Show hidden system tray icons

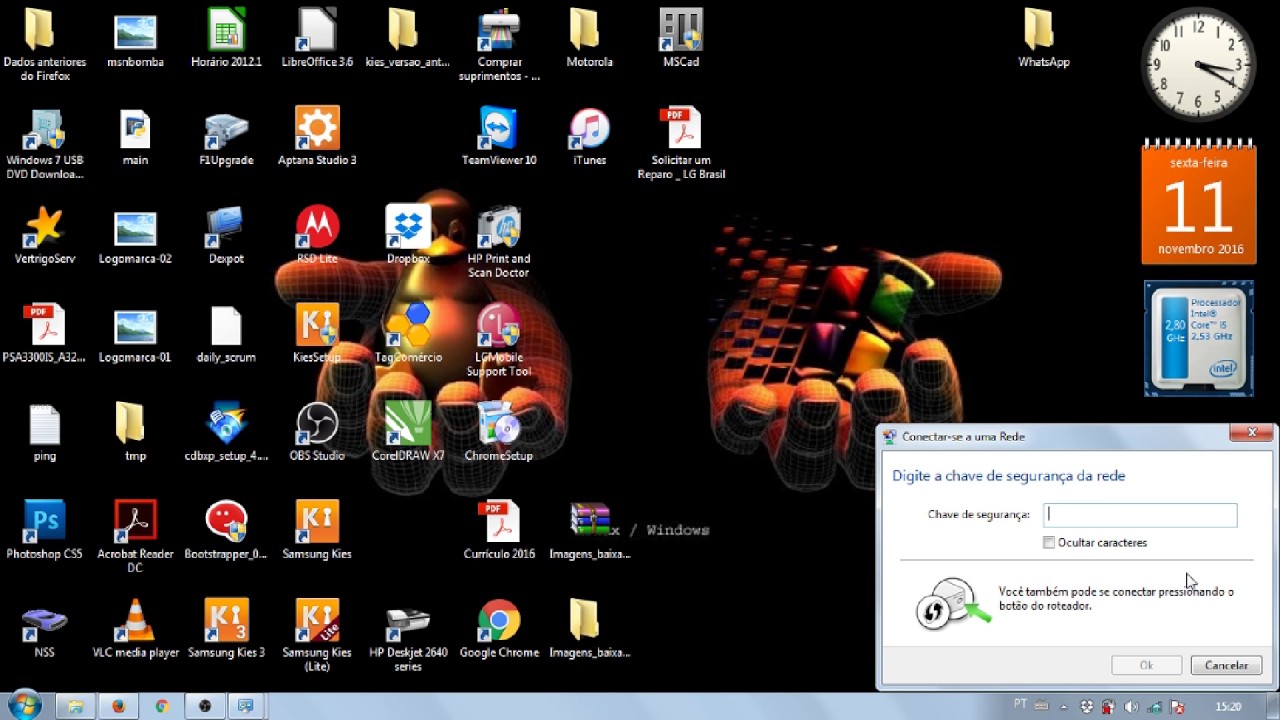pyautogui.click(x=1064, y=706)
